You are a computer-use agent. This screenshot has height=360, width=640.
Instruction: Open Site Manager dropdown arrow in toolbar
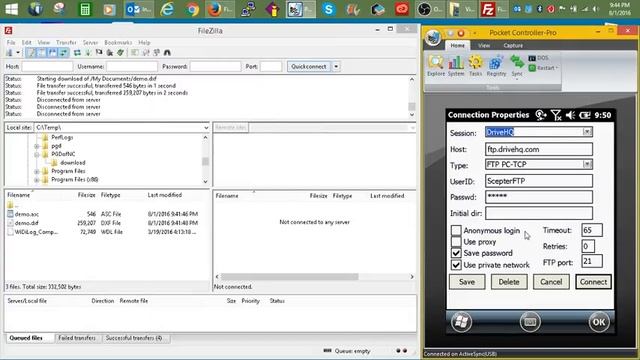click(18, 53)
